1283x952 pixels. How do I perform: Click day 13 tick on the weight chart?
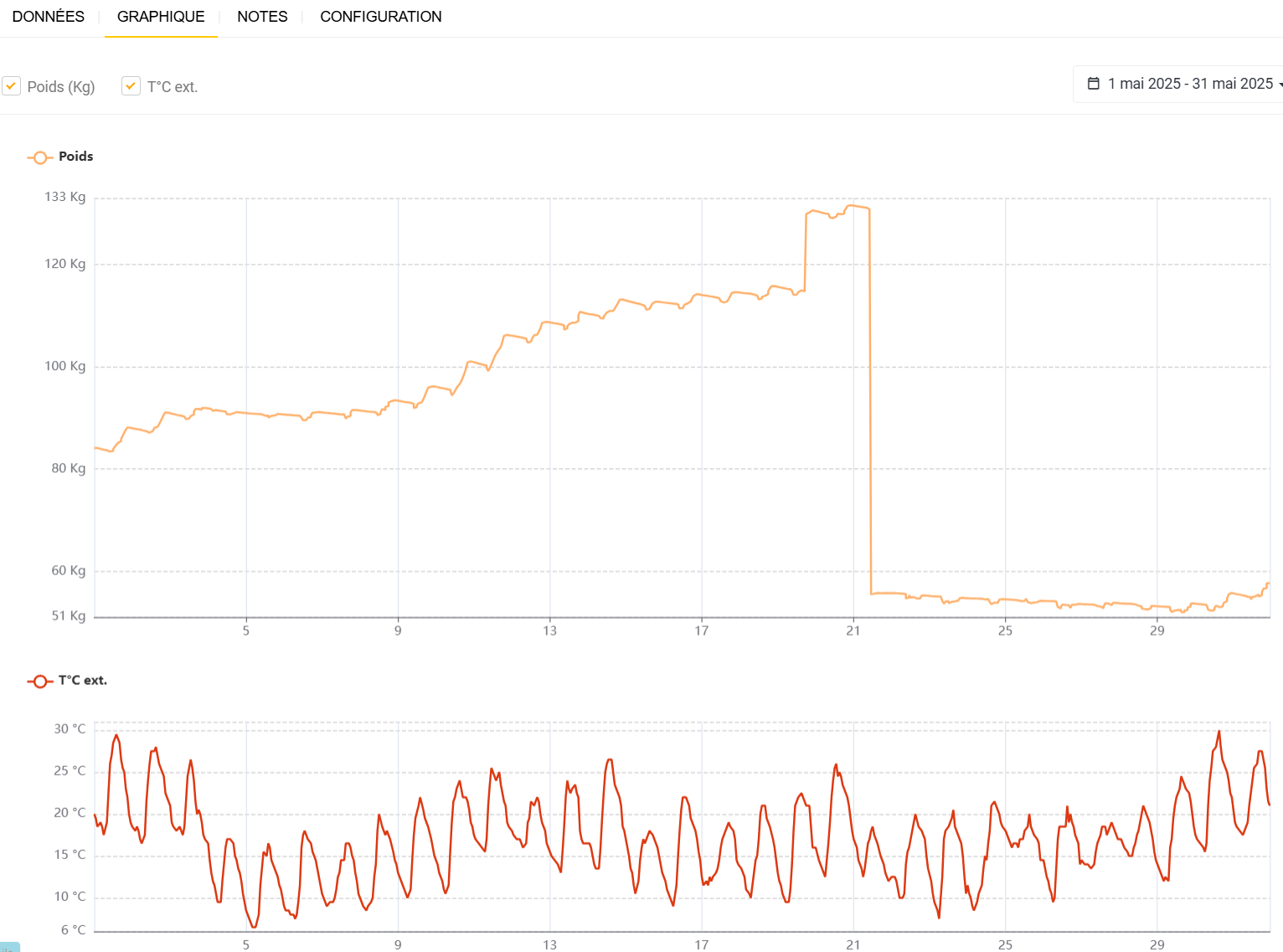click(x=549, y=630)
